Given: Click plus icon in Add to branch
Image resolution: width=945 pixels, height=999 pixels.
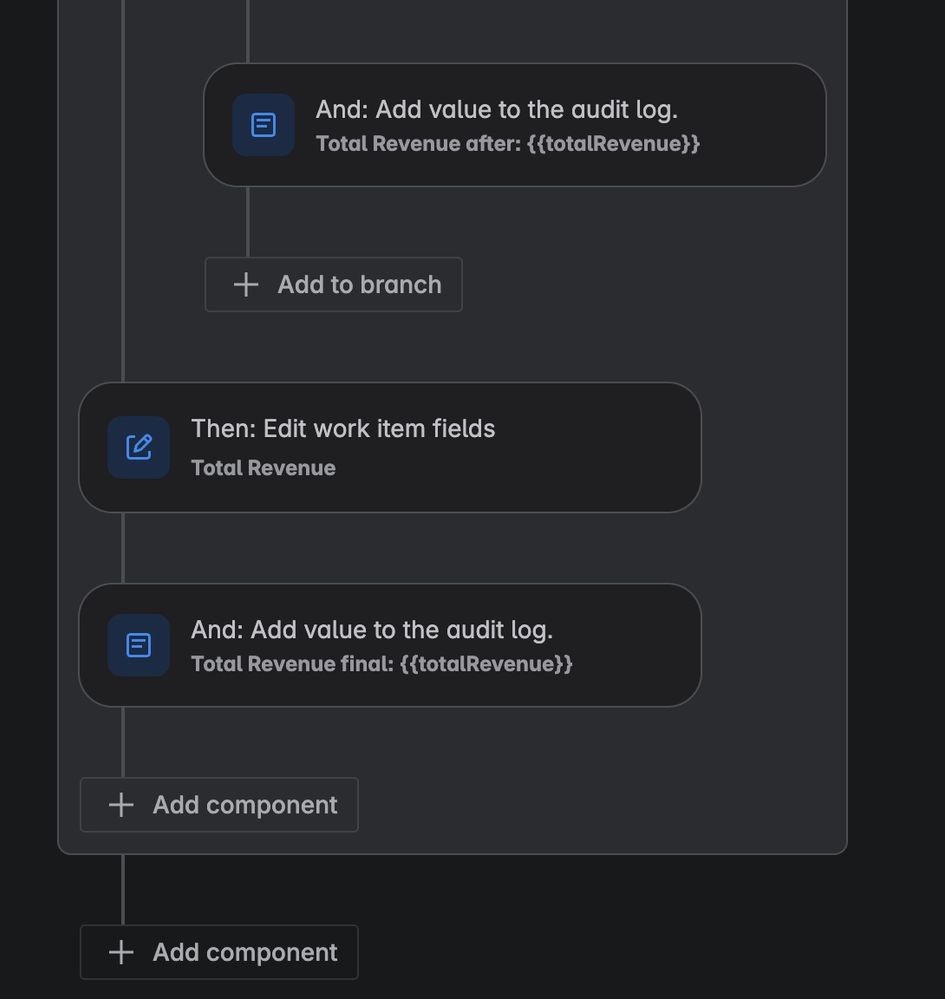Looking at the screenshot, I should point(246,285).
